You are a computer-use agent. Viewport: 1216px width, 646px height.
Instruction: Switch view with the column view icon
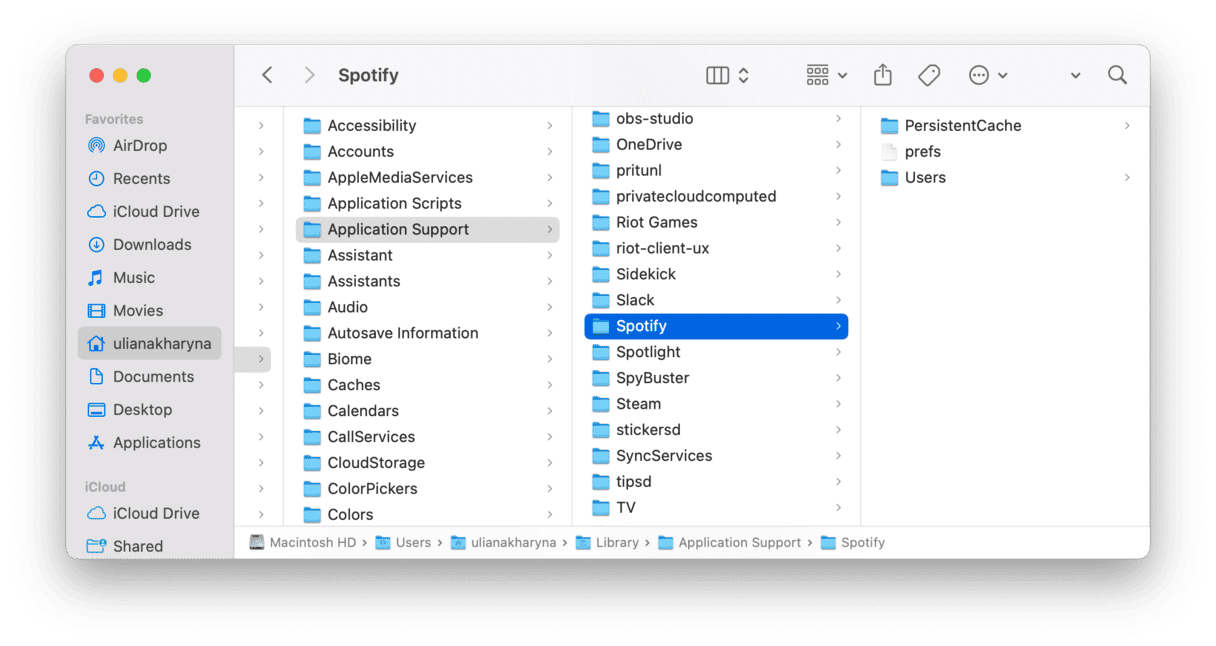(x=717, y=75)
